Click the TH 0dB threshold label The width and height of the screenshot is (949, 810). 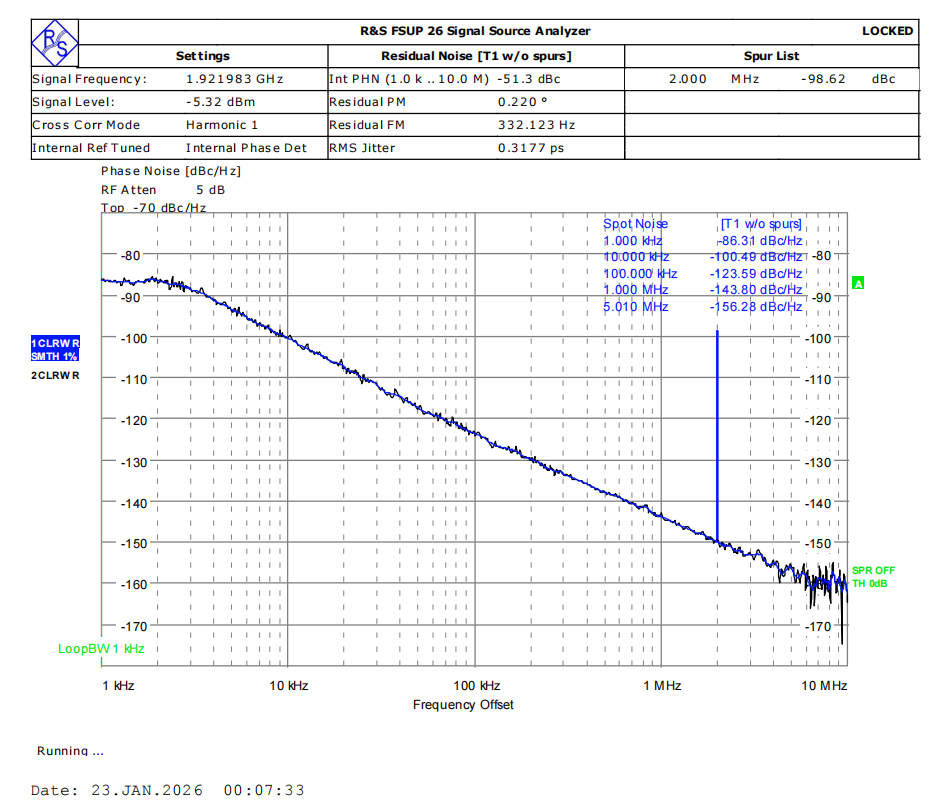[869, 584]
